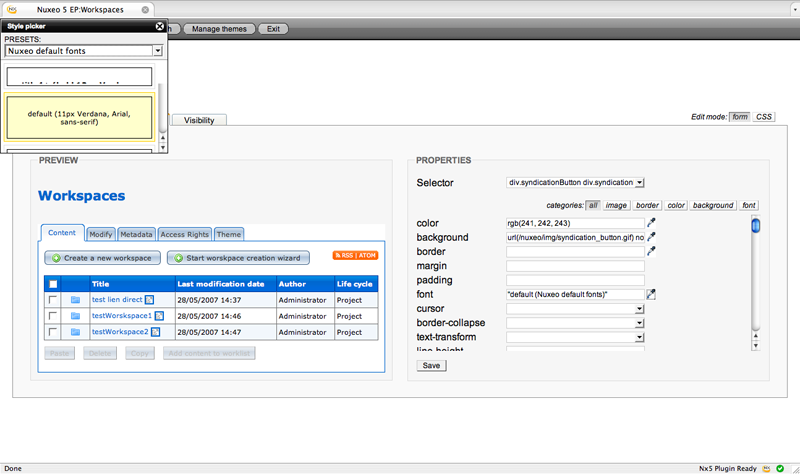Click the RSS | ATOM syndication button
The image size is (800, 474).
pyautogui.click(x=356, y=256)
